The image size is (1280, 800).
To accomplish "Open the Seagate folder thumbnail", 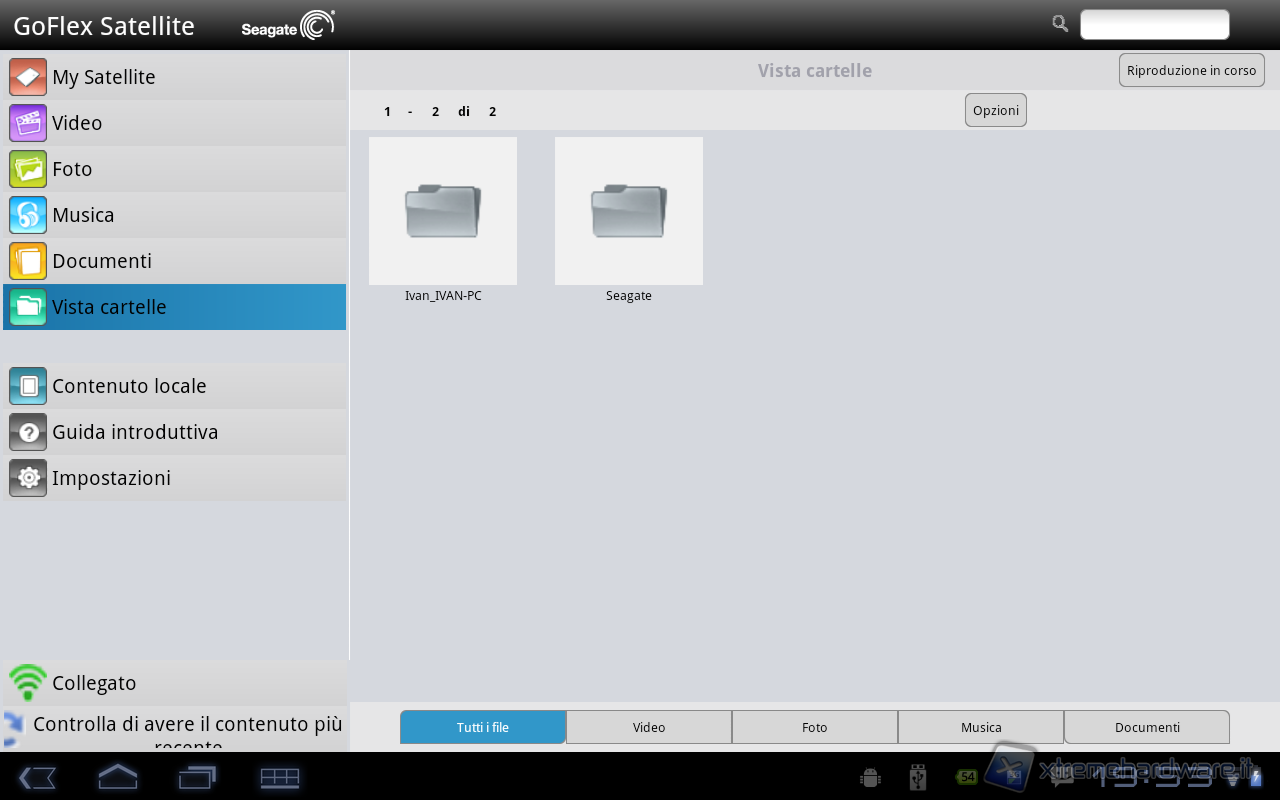I will [629, 211].
